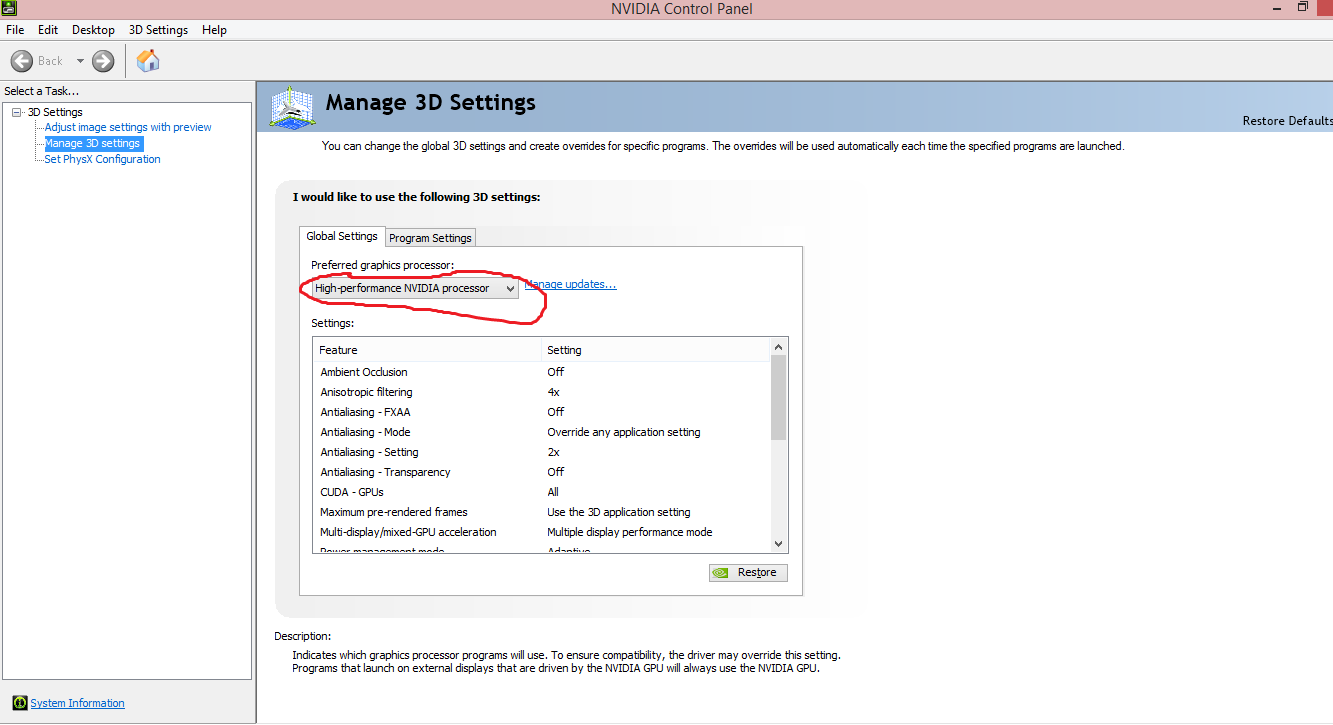Select Adjust image settings with preview
The image size is (1333, 725).
(x=128, y=127)
